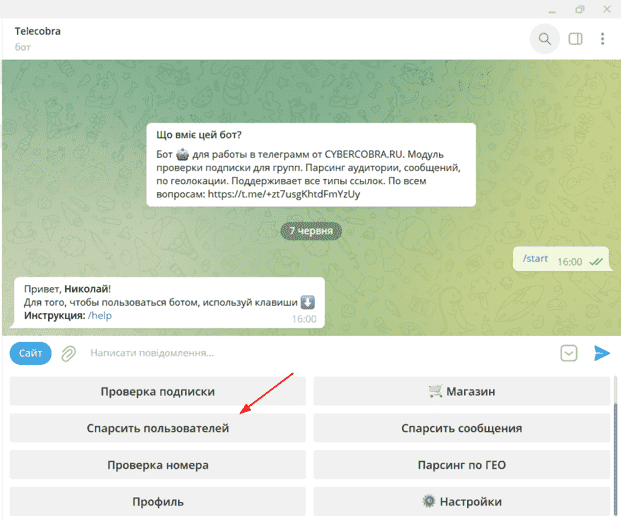The width and height of the screenshot is (621, 520).
Task: Click the send message arrow icon
Action: (602, 353)
